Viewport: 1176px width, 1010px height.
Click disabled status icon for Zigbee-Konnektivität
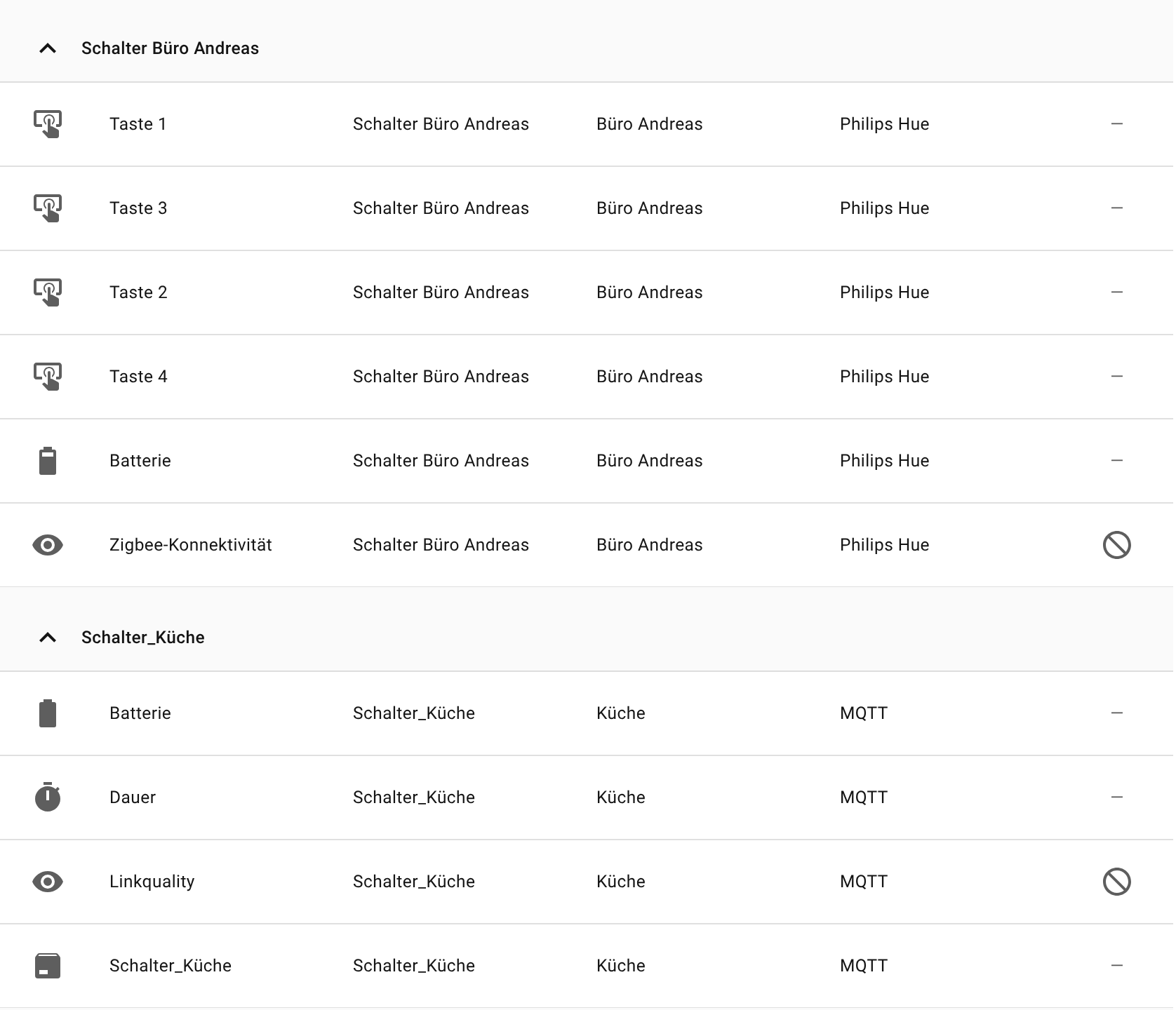pos(1116,545)
